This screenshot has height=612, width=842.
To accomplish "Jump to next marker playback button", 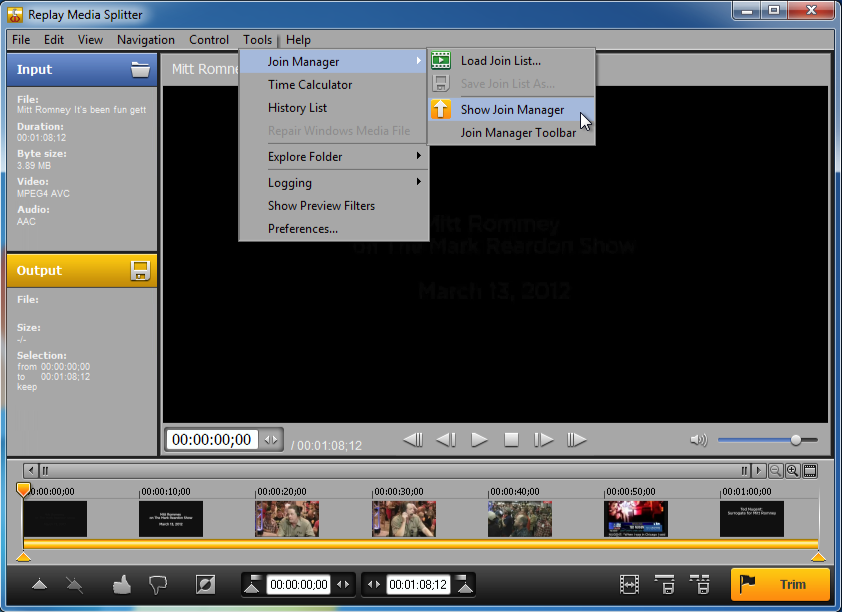I will click(576, 440).
